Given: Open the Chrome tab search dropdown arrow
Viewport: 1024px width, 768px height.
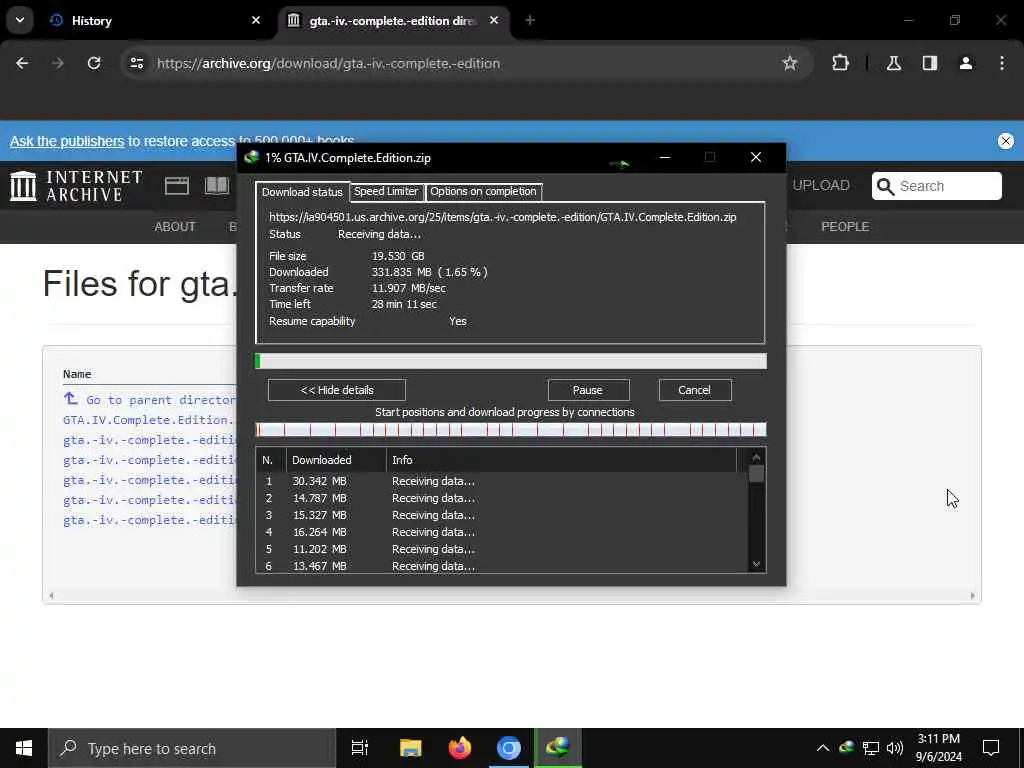Looking at the screenshot, I should click(20, 20).
